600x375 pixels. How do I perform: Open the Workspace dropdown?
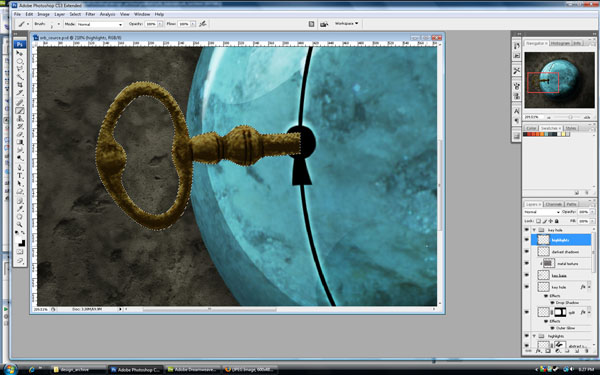click(x=346, y=24)
